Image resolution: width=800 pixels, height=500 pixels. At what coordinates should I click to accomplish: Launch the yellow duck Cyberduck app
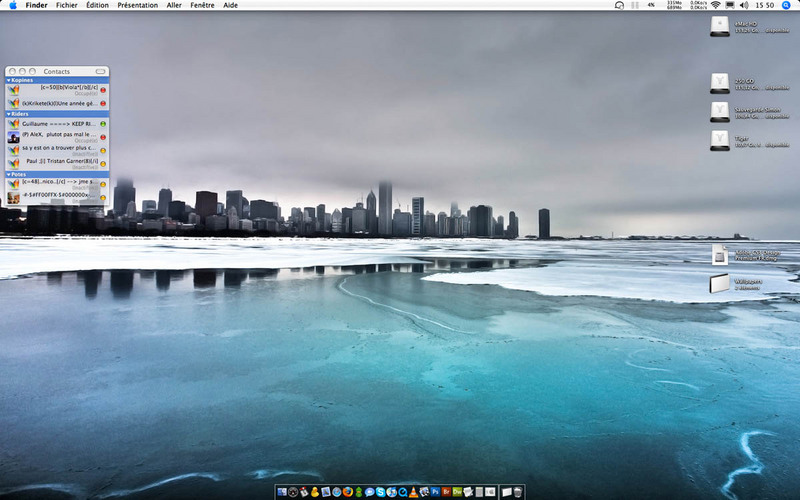tap(314, 492)
